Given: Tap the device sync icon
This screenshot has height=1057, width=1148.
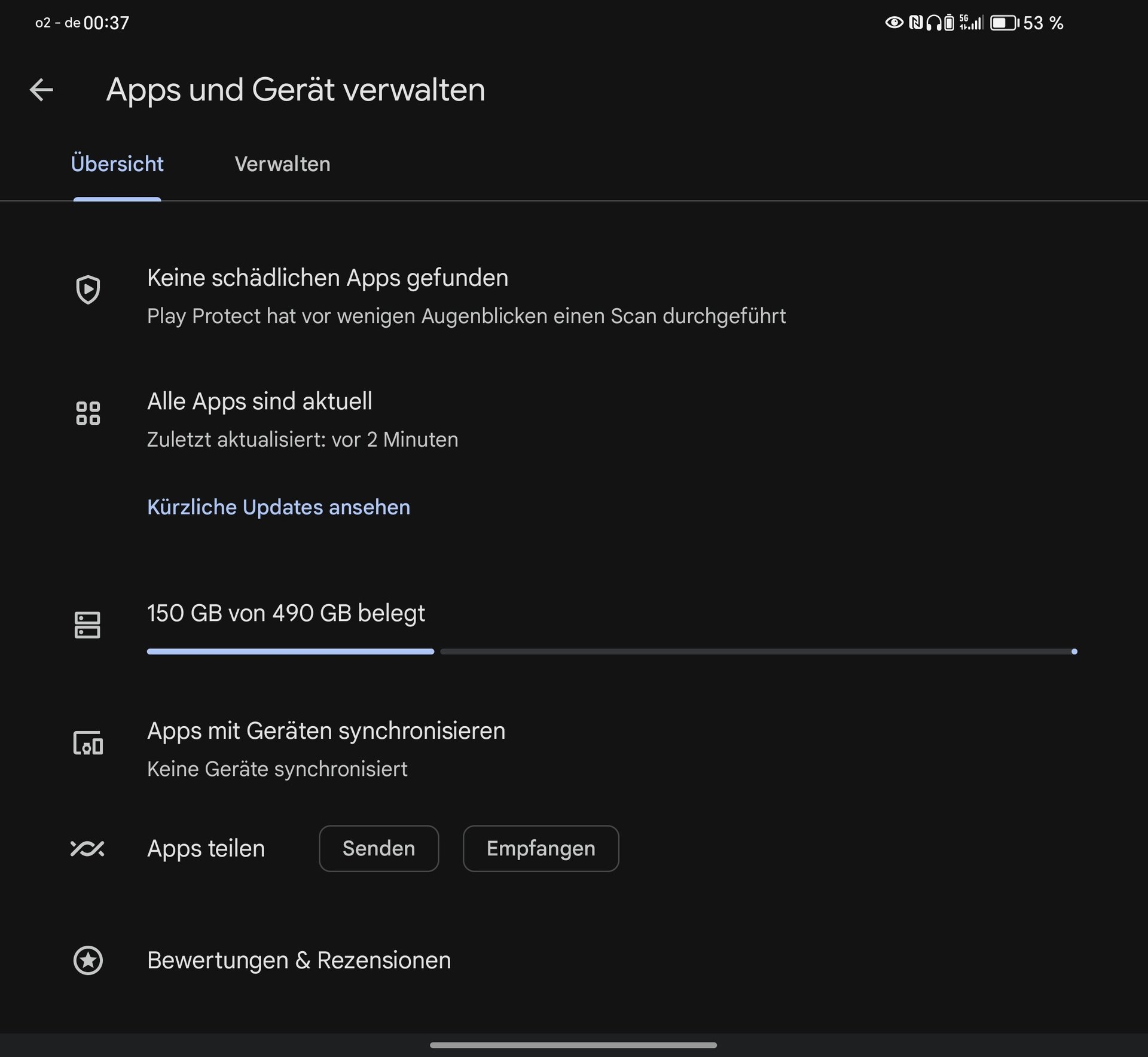Looking at the screenshot, I should click(88, 744).
